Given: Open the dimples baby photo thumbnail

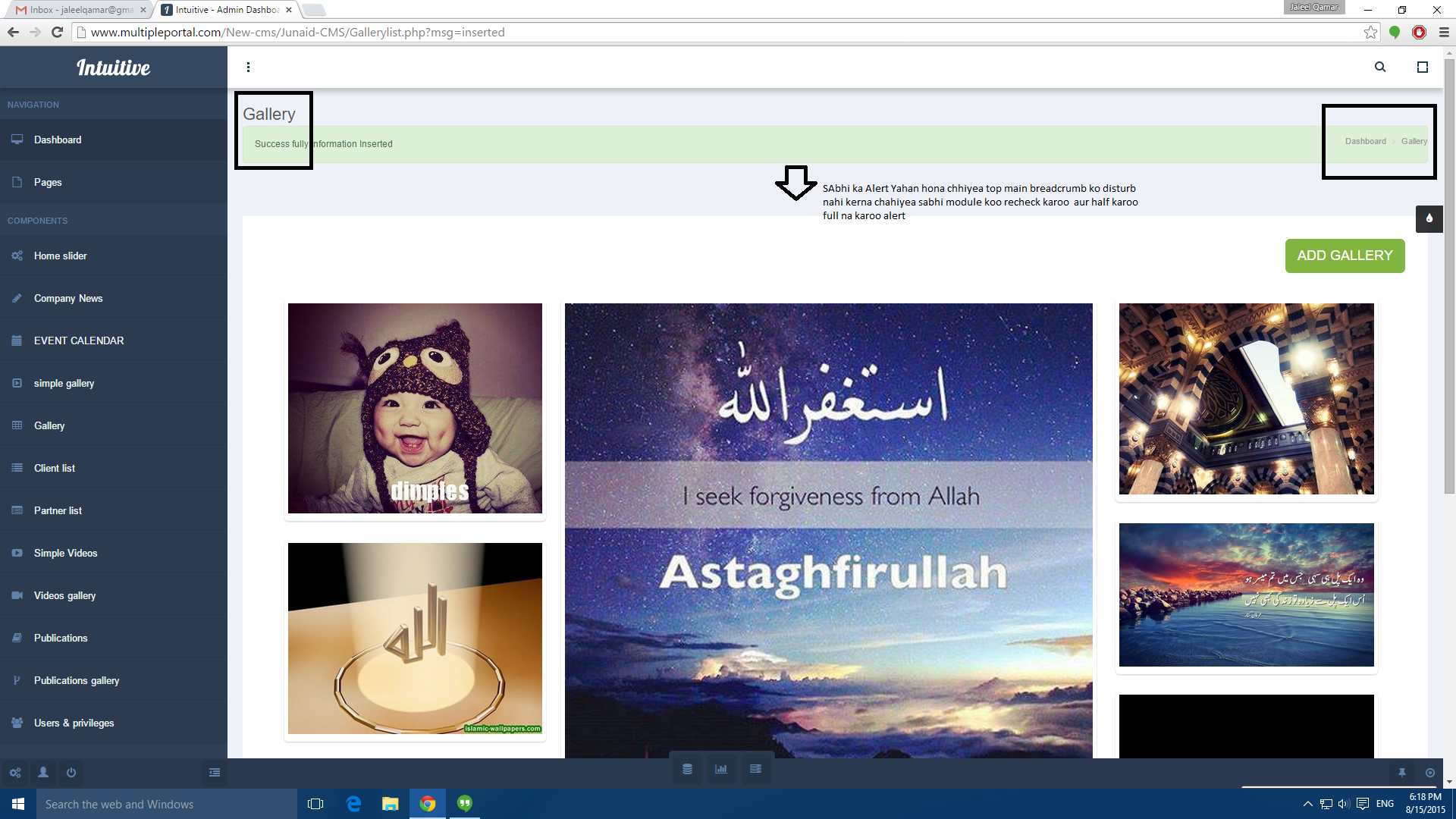Looking at the screenshot, I should point(415,408).
